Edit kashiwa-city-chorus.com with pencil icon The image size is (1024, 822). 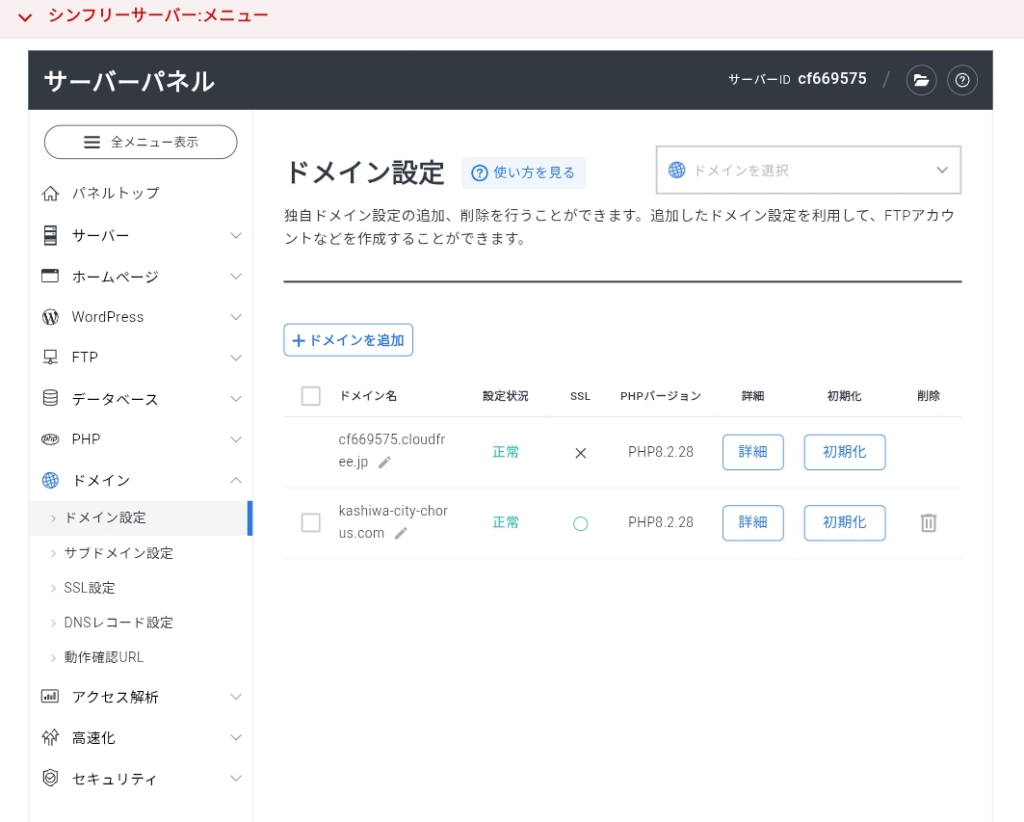point(401,533)
